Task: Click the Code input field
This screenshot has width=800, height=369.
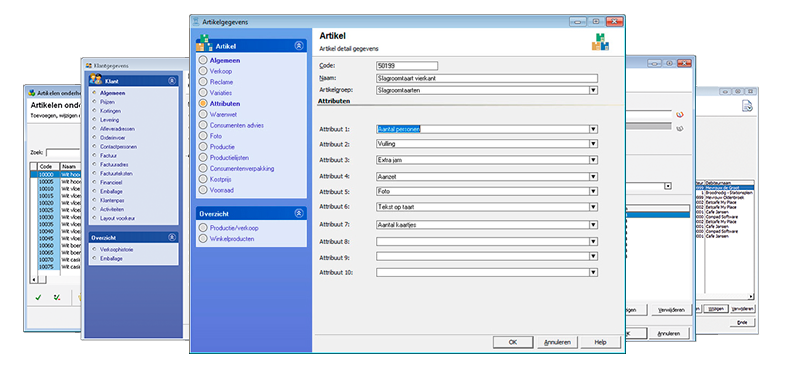Action: coord(407,66)
